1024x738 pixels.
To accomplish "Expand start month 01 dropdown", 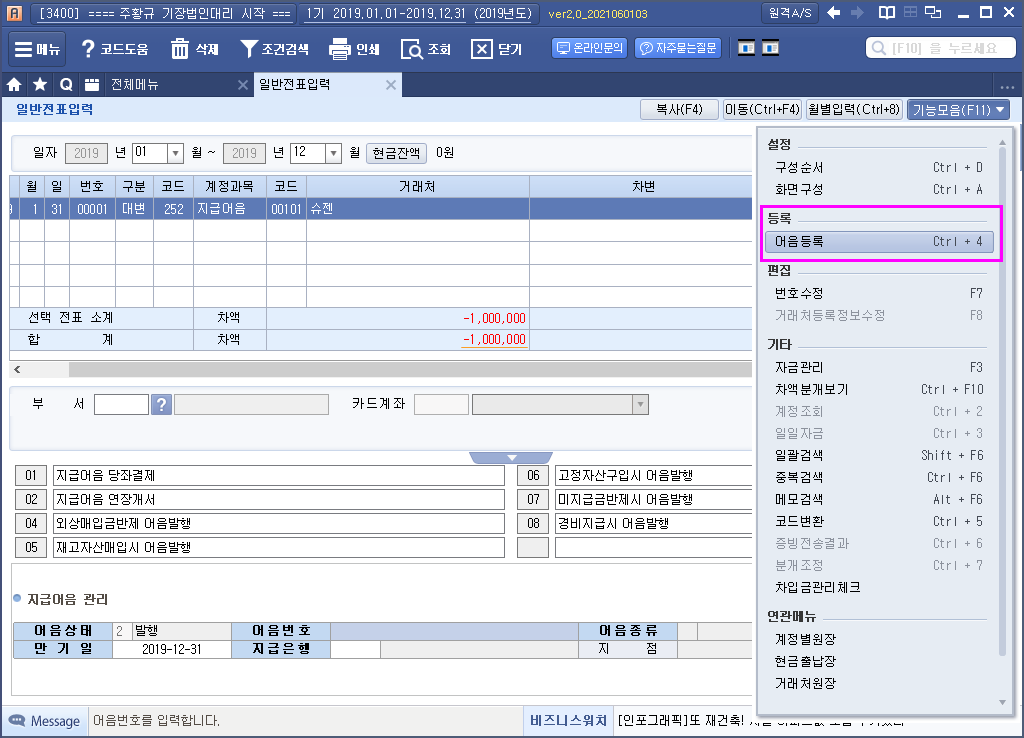I will pos(175,153).
